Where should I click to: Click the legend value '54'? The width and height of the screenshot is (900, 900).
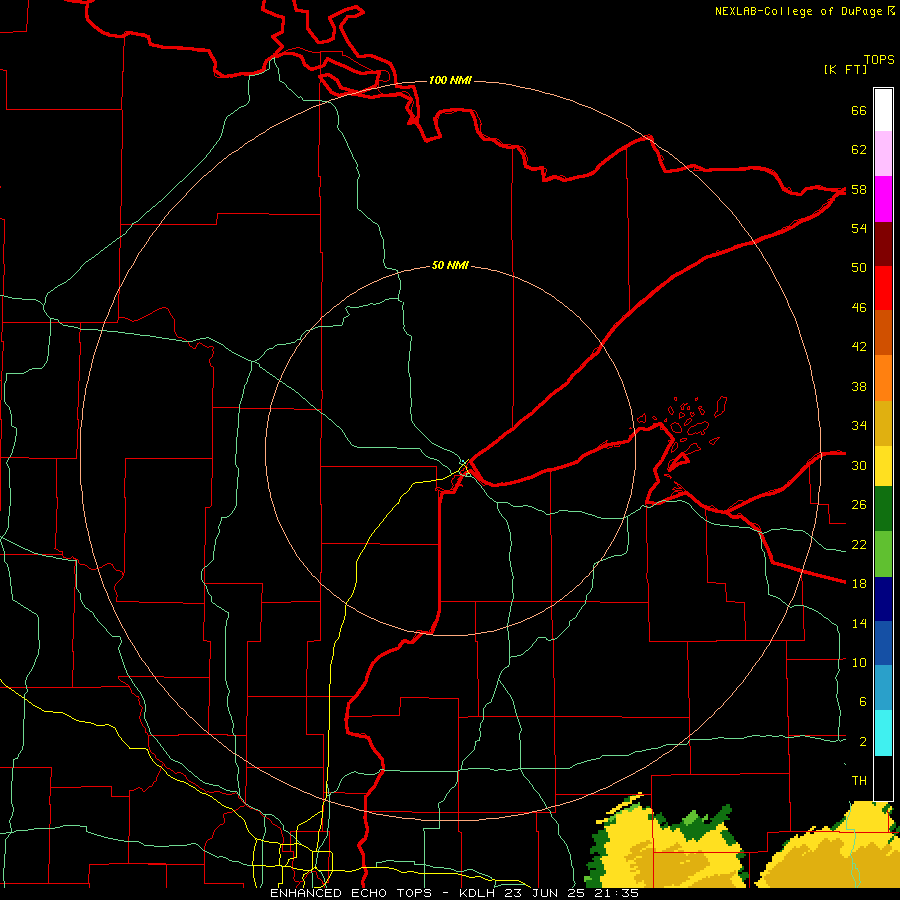point(859,228)
